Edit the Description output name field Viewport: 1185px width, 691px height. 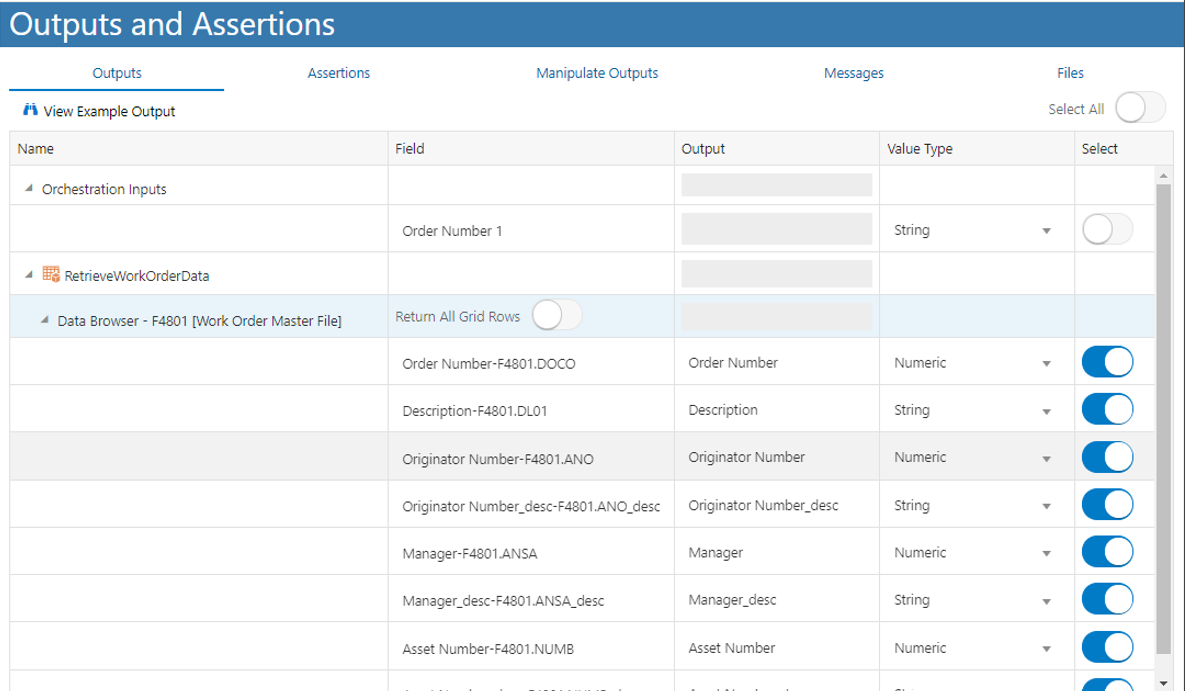pyautogui.click(x=777, y=410)
